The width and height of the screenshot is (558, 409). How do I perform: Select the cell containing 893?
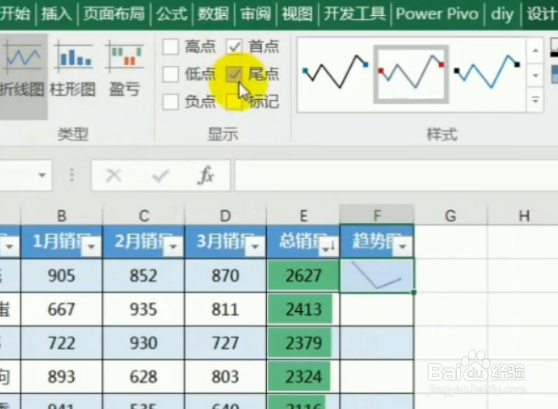pyautogui.click(x=62, y=377)
